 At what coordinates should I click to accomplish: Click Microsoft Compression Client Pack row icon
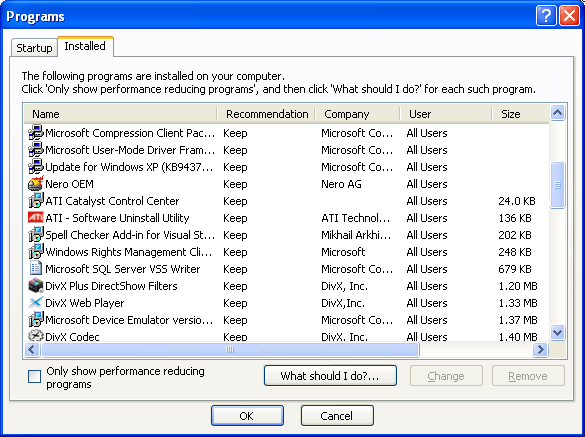tap(36, 133)
